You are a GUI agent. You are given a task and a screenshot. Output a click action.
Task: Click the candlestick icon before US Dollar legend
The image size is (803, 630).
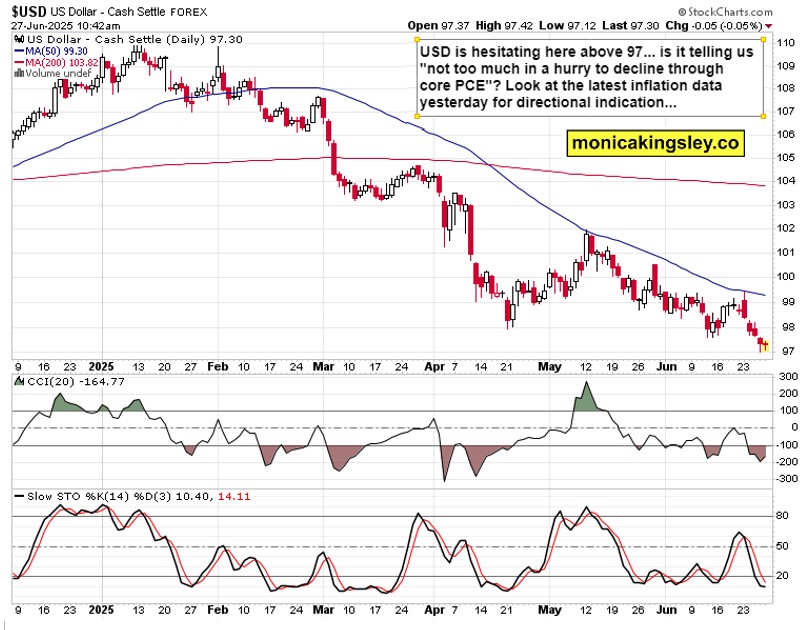point(19,39)
